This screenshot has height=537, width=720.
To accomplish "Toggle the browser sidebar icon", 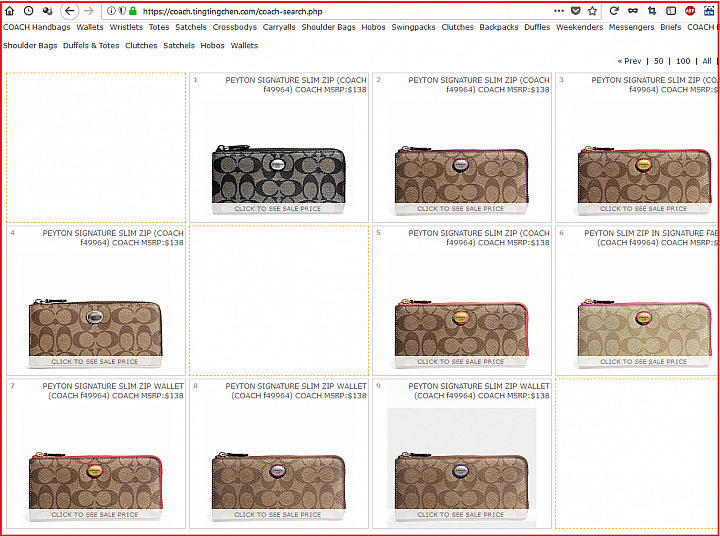I will [x=671, y=11].
